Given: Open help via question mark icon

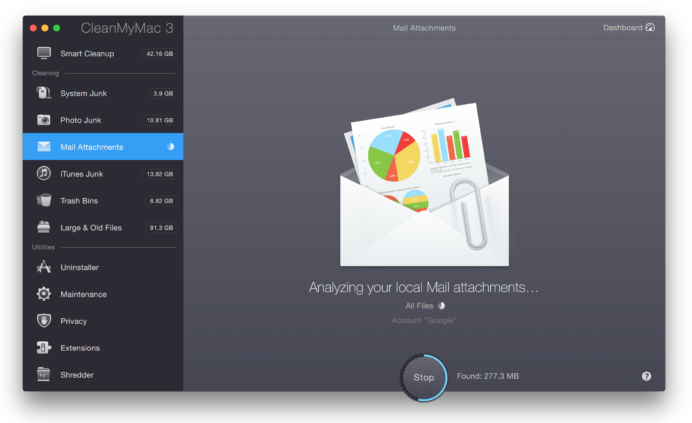Looking at the screenshot, I should 646,376.
